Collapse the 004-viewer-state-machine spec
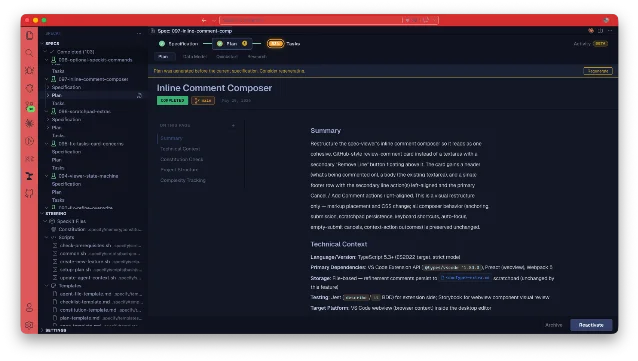 pos(47,176)
